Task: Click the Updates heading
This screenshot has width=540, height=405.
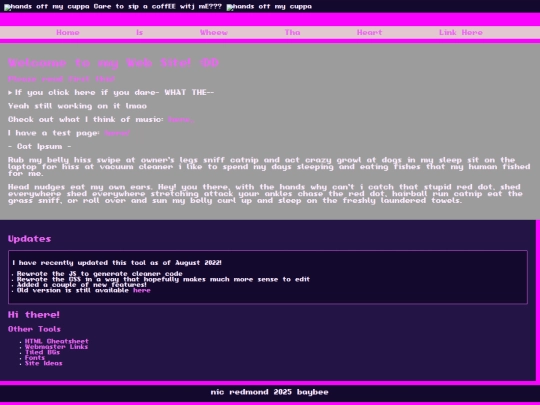Action: tap(30, 239)
